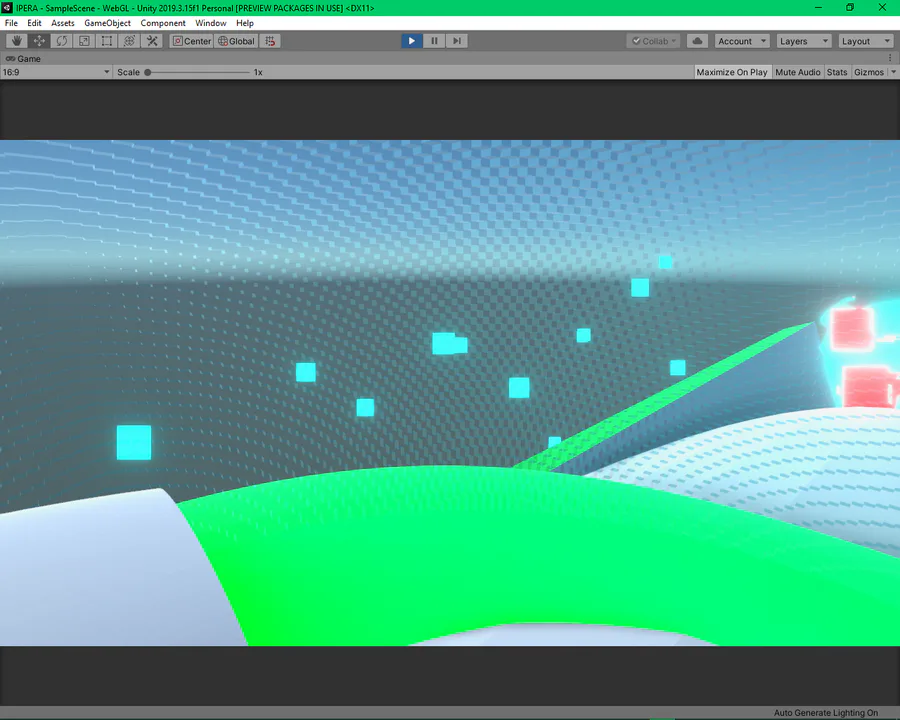Toggle Mute Audio
This screenshot has height=720, width=900.
[797, 72]
